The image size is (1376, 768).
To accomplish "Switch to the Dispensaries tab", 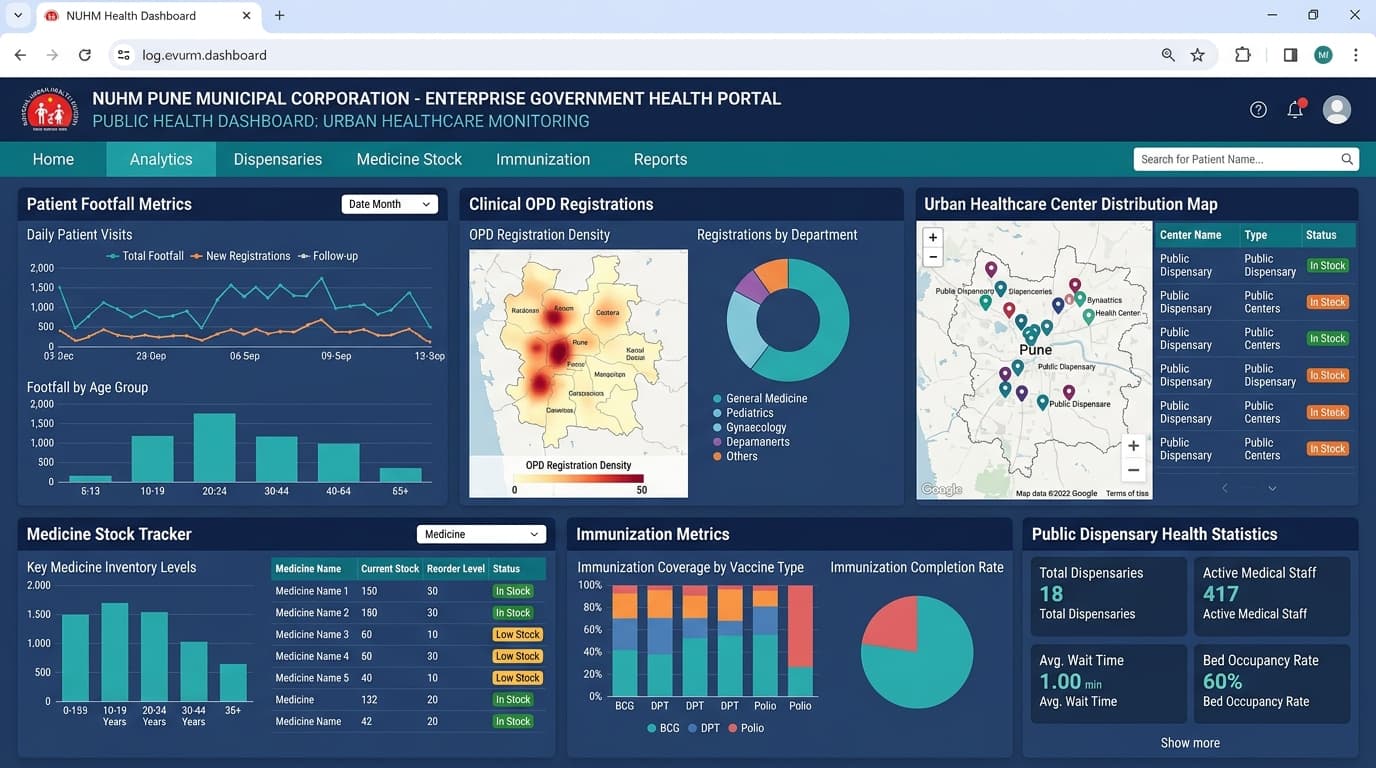I will 278,159.
